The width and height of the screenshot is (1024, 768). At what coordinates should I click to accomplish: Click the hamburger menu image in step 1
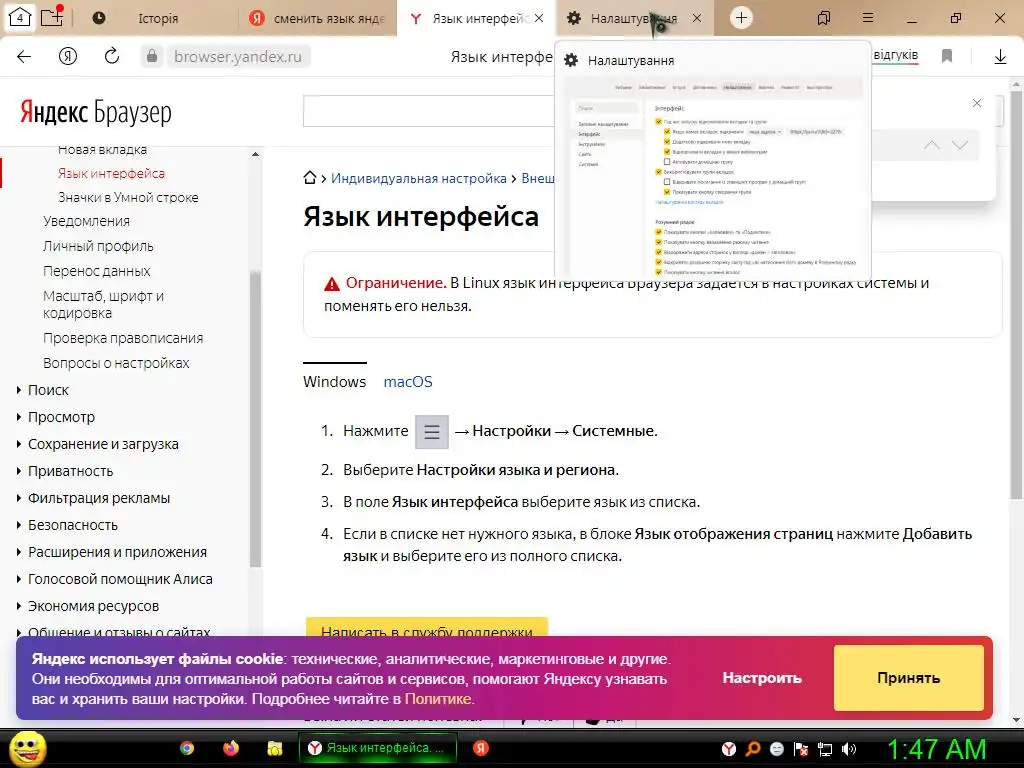tap(432, 432)
